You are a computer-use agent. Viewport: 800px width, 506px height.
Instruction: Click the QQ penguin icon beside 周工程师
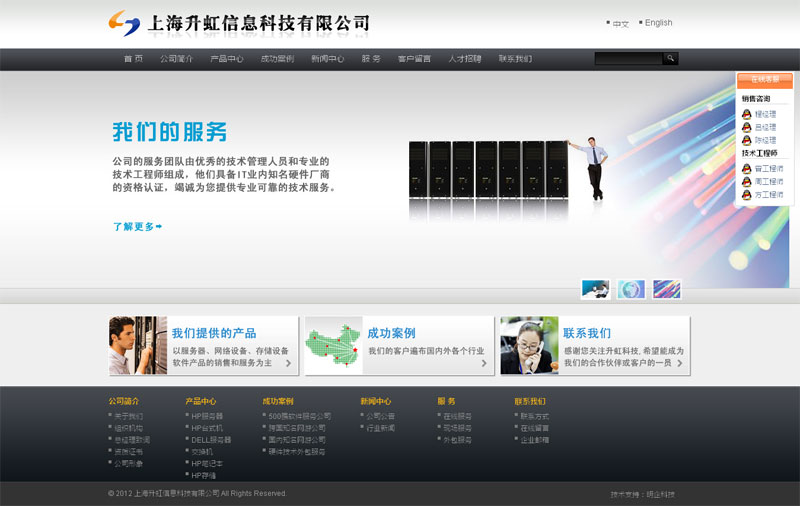point(746,182)
